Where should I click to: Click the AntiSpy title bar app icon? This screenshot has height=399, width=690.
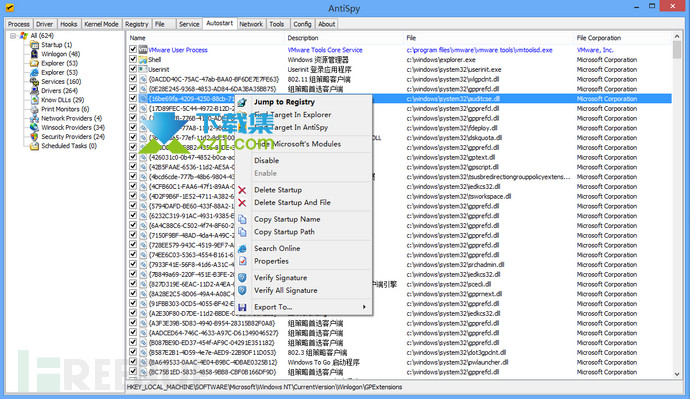[10, 7]
